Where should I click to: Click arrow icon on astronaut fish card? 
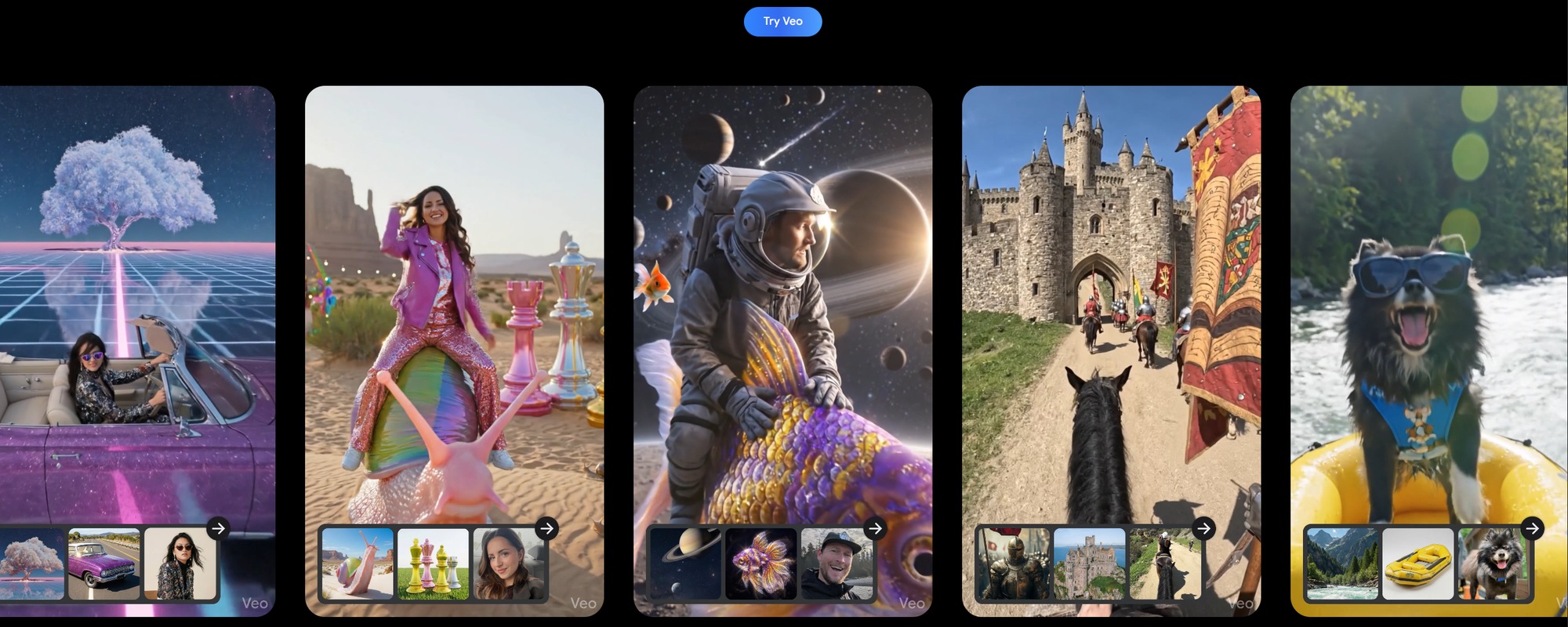pos(875,528)
